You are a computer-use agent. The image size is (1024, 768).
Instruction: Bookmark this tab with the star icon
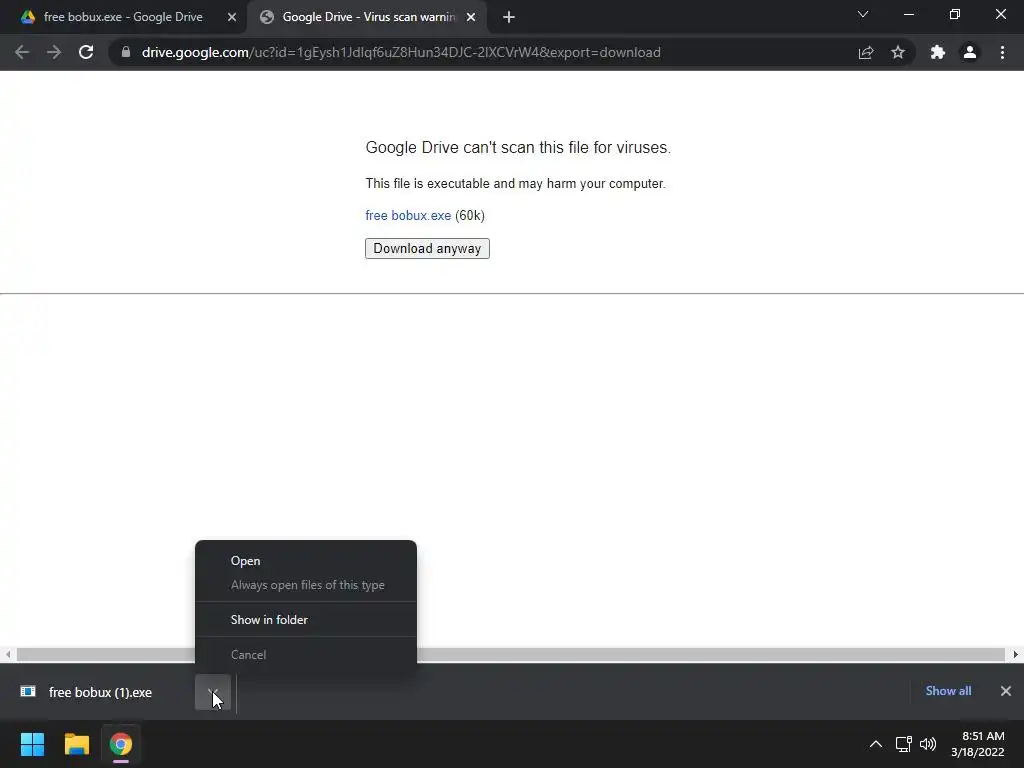point(898,52)
